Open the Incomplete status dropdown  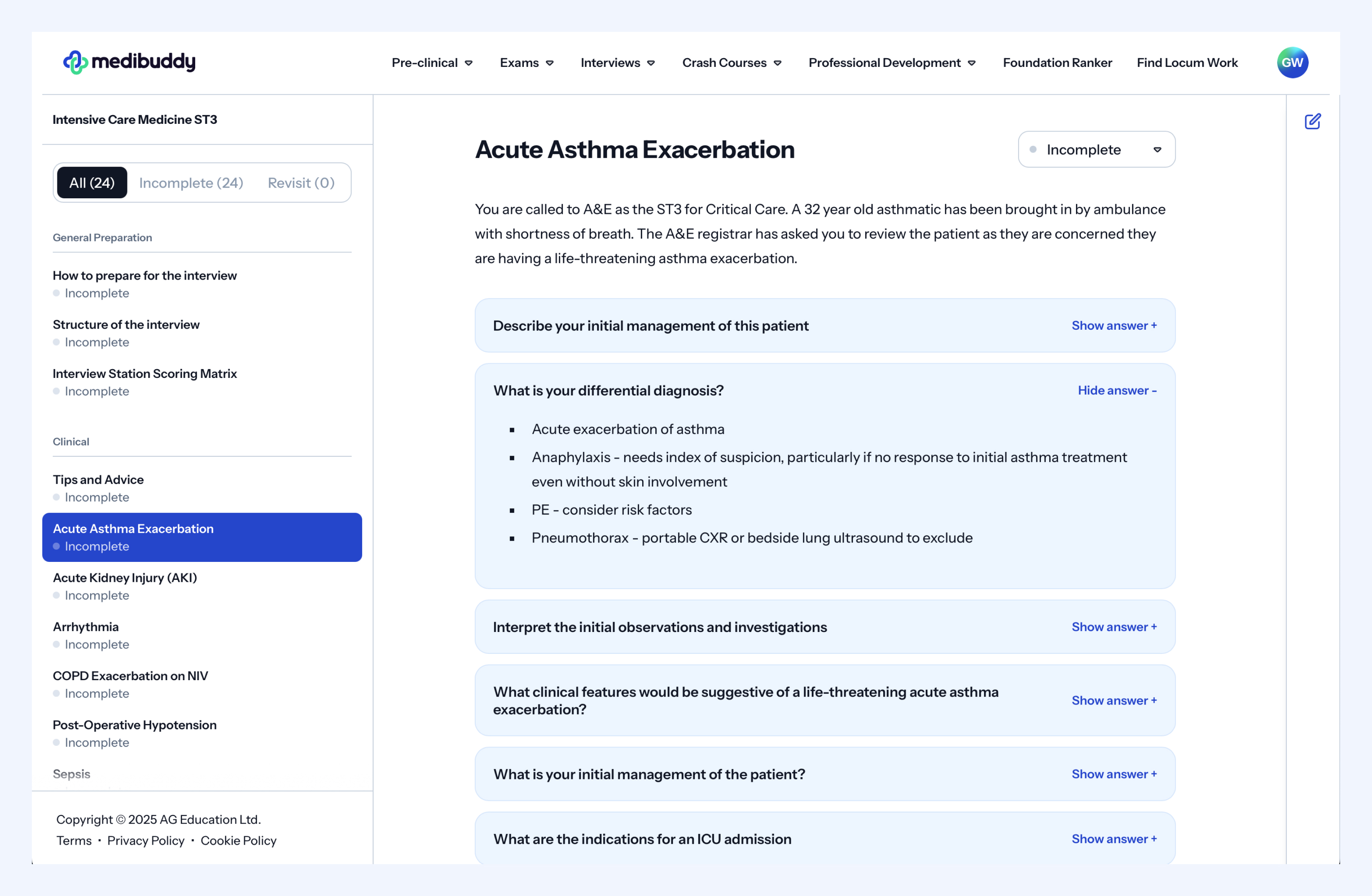pos(1096,150)
